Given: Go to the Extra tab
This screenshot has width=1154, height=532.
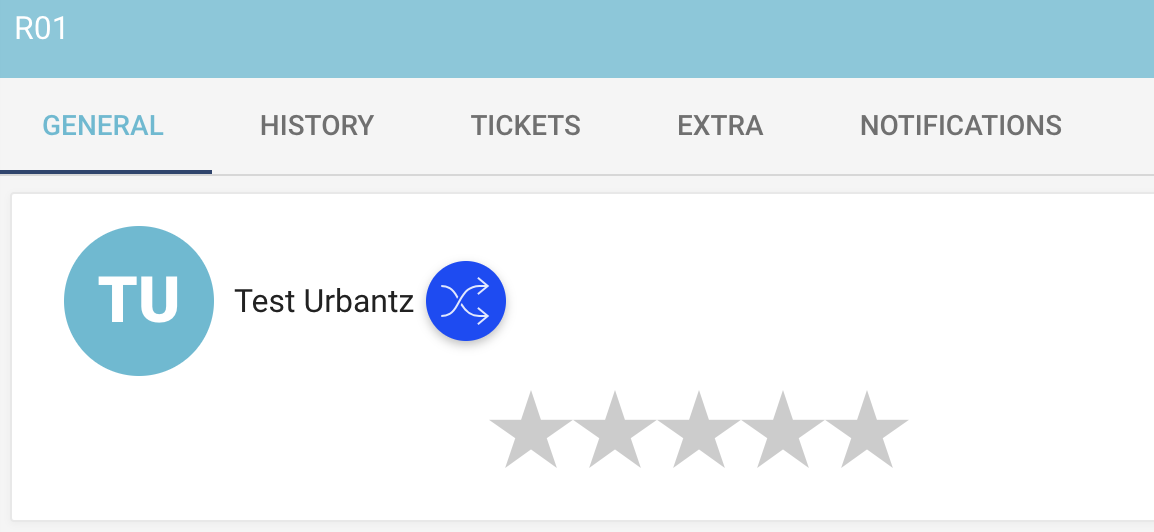Looking at the screenshot, I should 721,126.
